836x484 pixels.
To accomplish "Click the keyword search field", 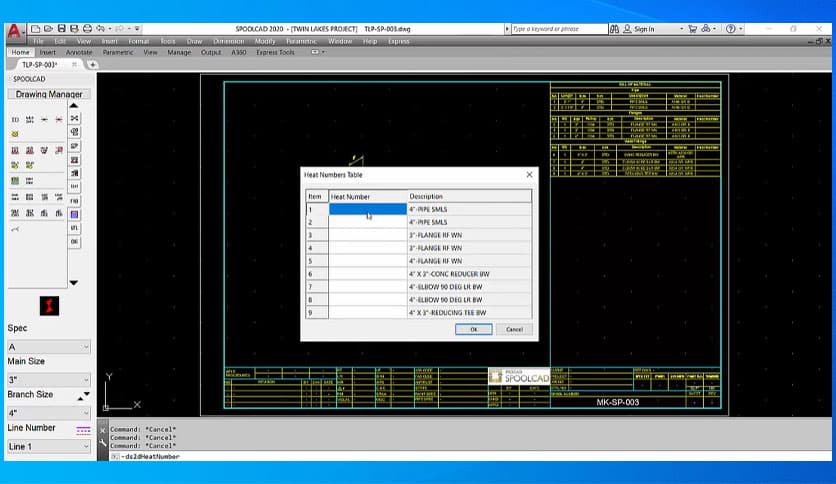I will pyautogui.click(x=559, y=29).
